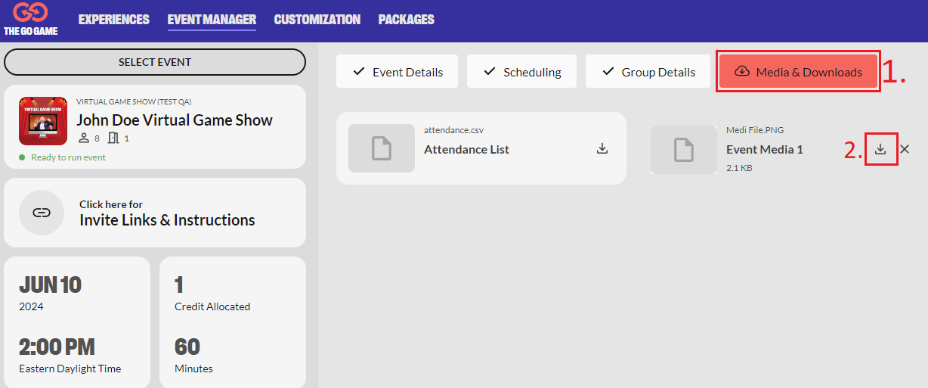Viewport: 928px width, 388px height.
Task: Click The Go Game logo
Action: point(31,19)
